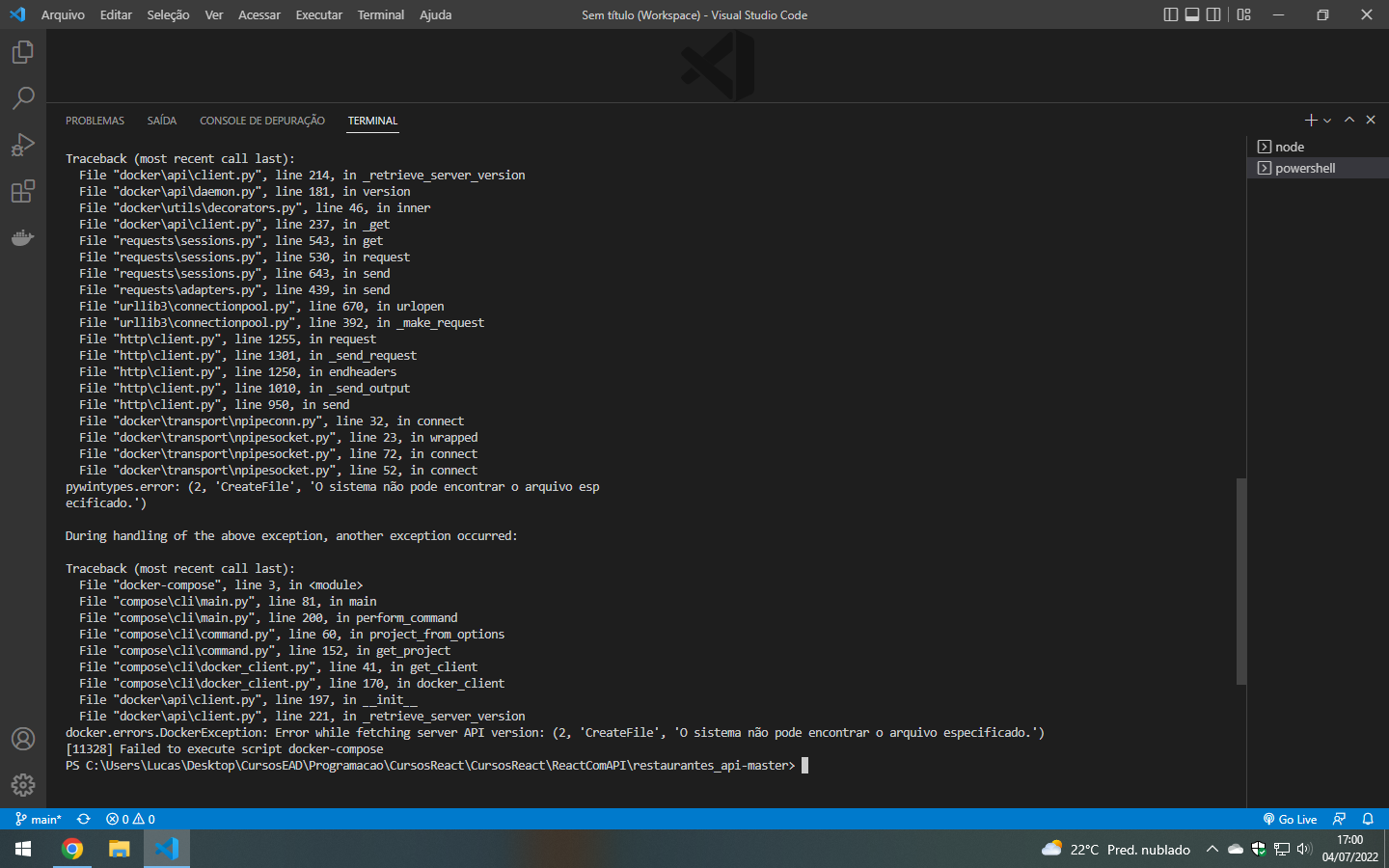This screenshot has height=868, width=1389.
Task: Click 'During handling of the above exception' text
Action: pos(291,536)
